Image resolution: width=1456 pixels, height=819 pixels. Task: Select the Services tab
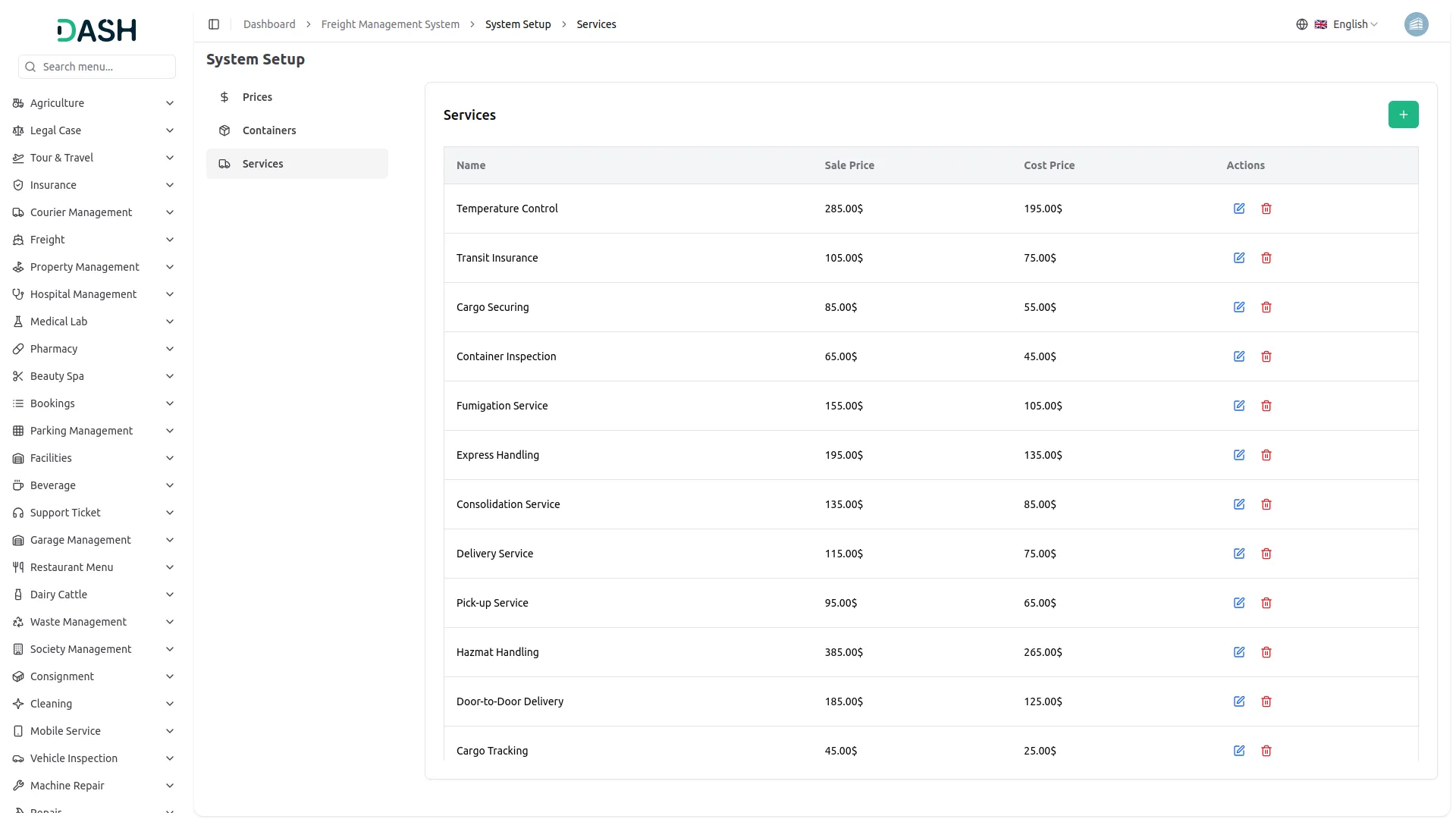click(x=262, y=163)
